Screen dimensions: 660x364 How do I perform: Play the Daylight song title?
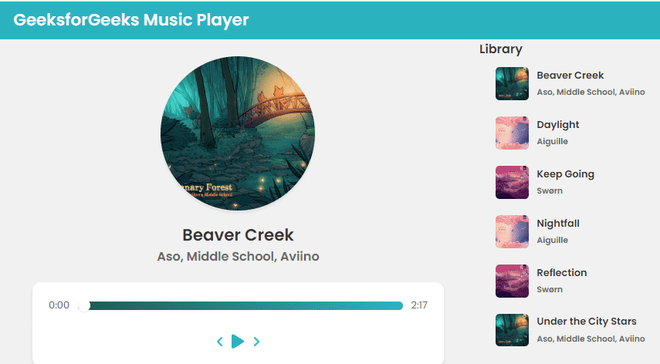click(x=558, y=125)
